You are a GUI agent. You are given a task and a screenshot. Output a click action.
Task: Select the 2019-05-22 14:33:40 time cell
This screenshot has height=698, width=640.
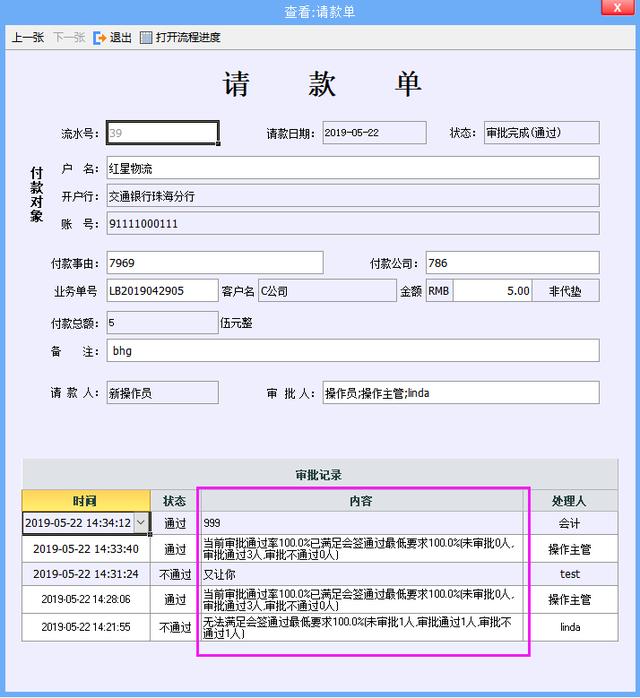[86, 549]
